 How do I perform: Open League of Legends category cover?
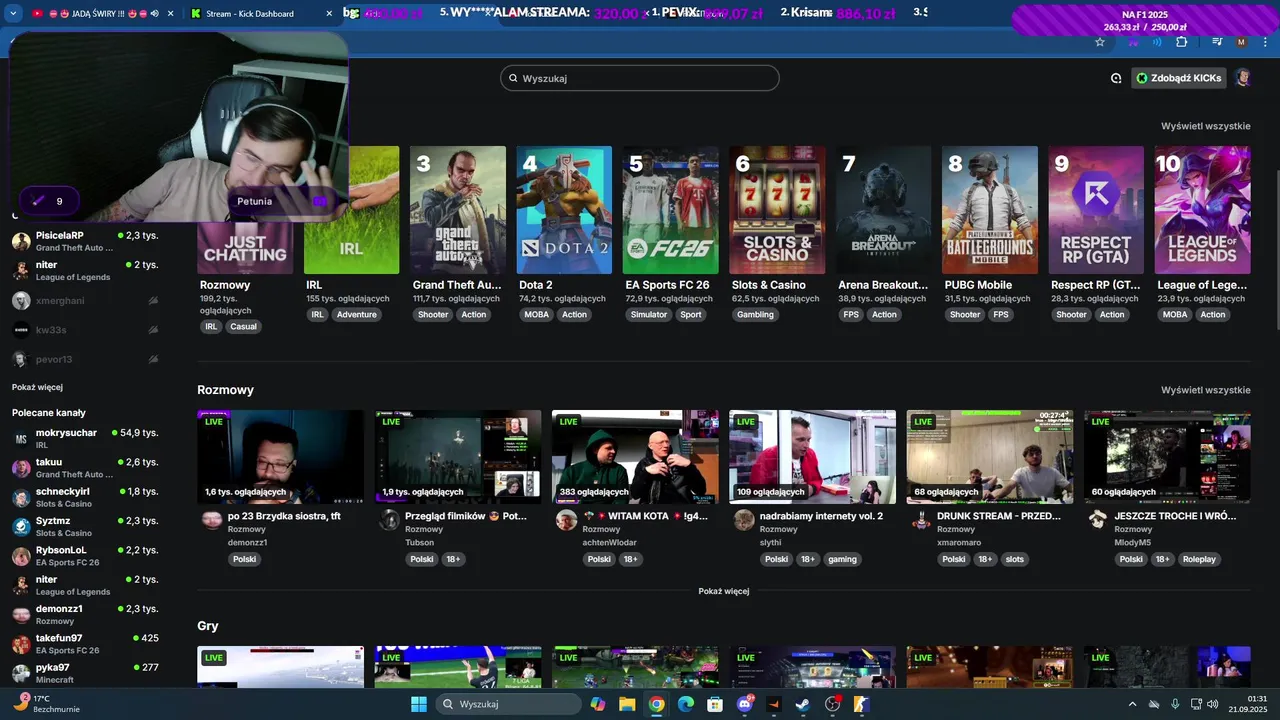(1202, 210)
